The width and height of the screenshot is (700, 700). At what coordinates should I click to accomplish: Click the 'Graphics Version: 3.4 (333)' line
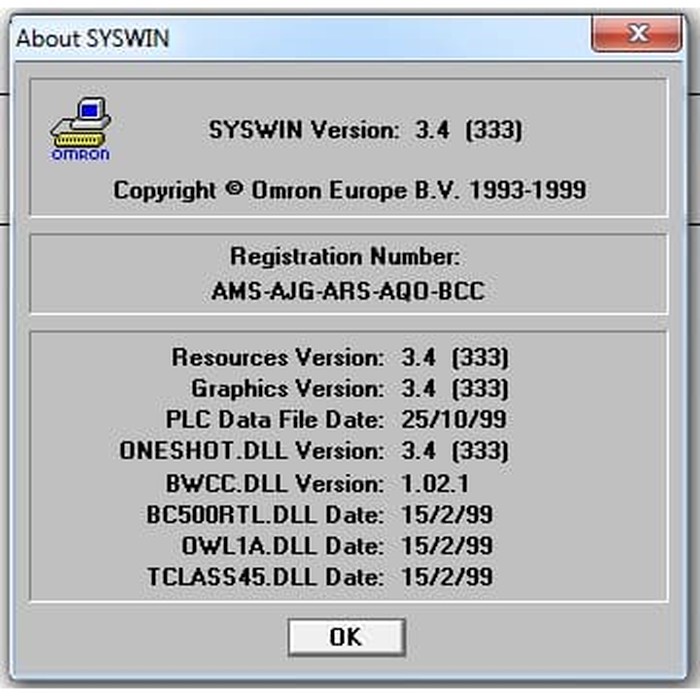pos(350,388)
